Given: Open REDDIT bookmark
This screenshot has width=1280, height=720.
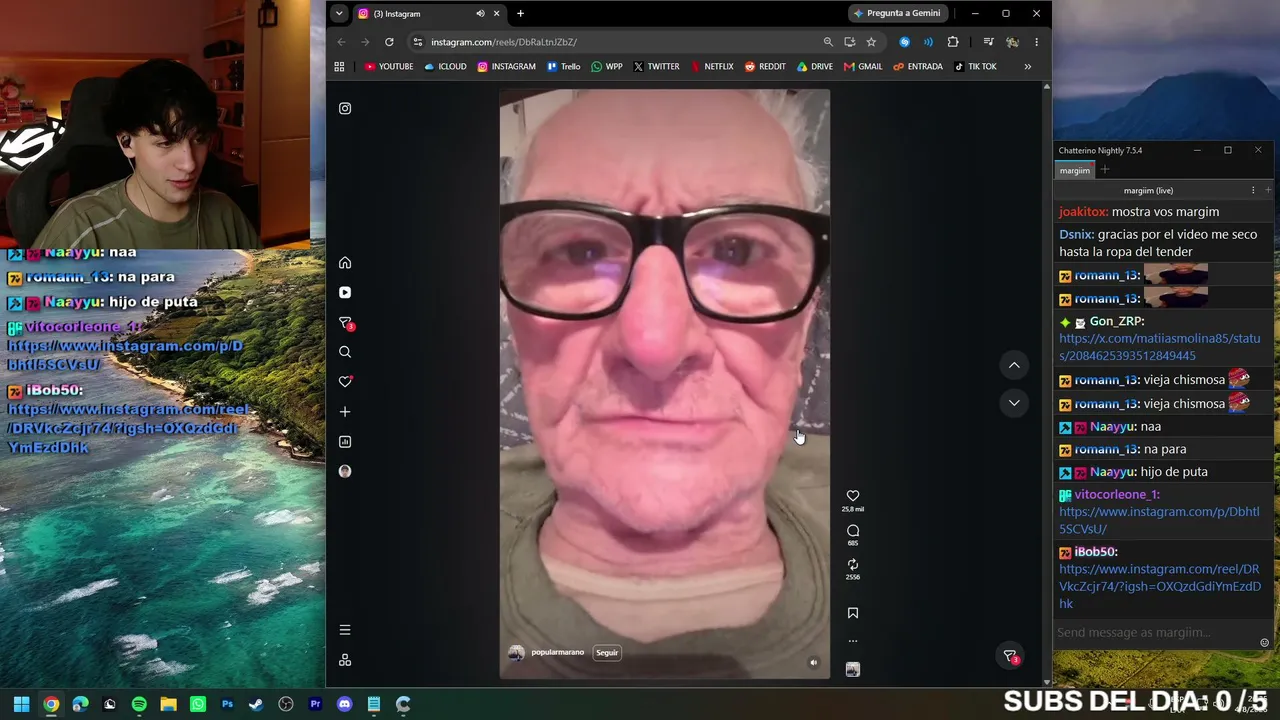Looking at the screenshot, I should [x=765, y=67].
